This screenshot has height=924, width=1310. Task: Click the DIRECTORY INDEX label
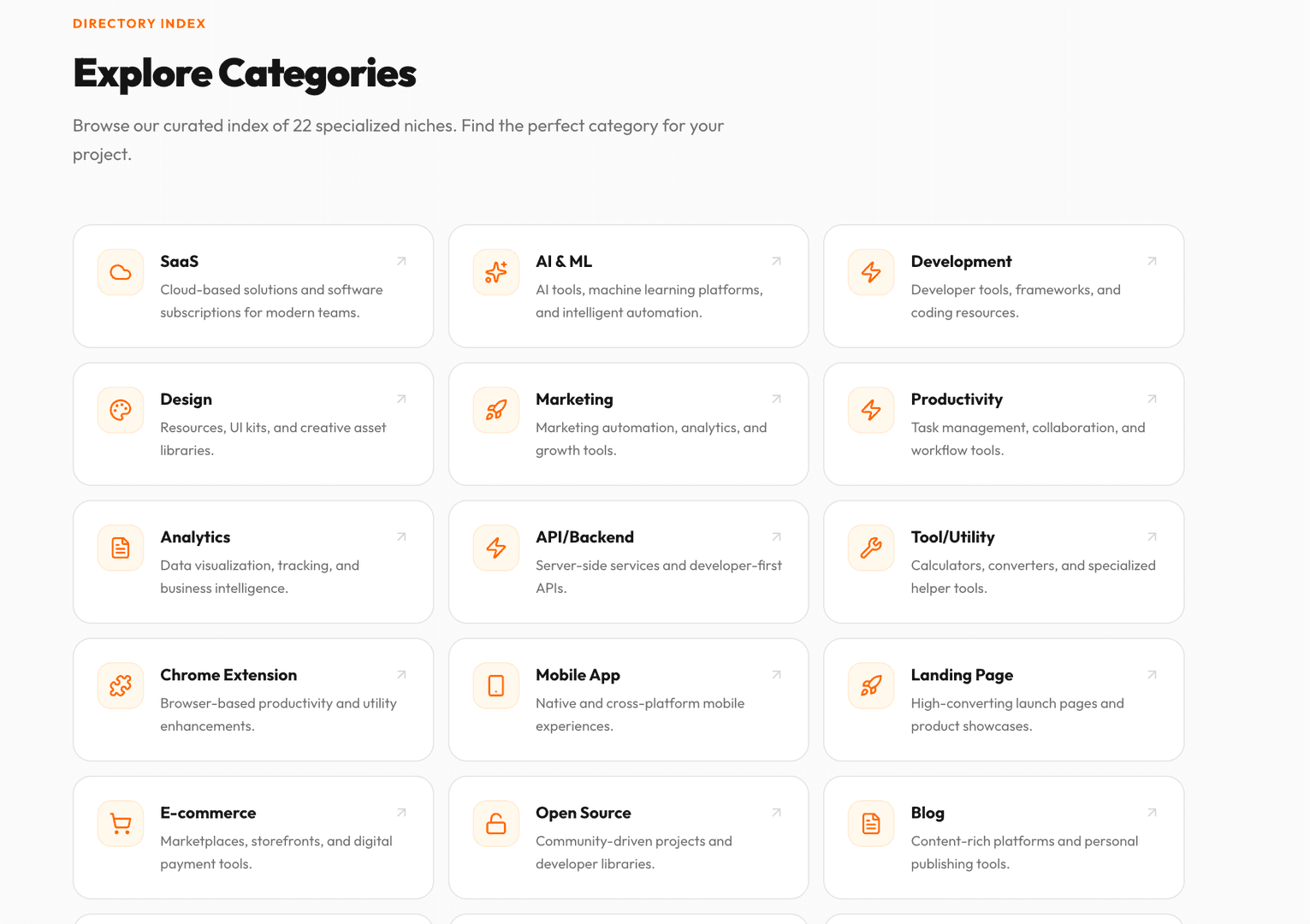point(139,24)
